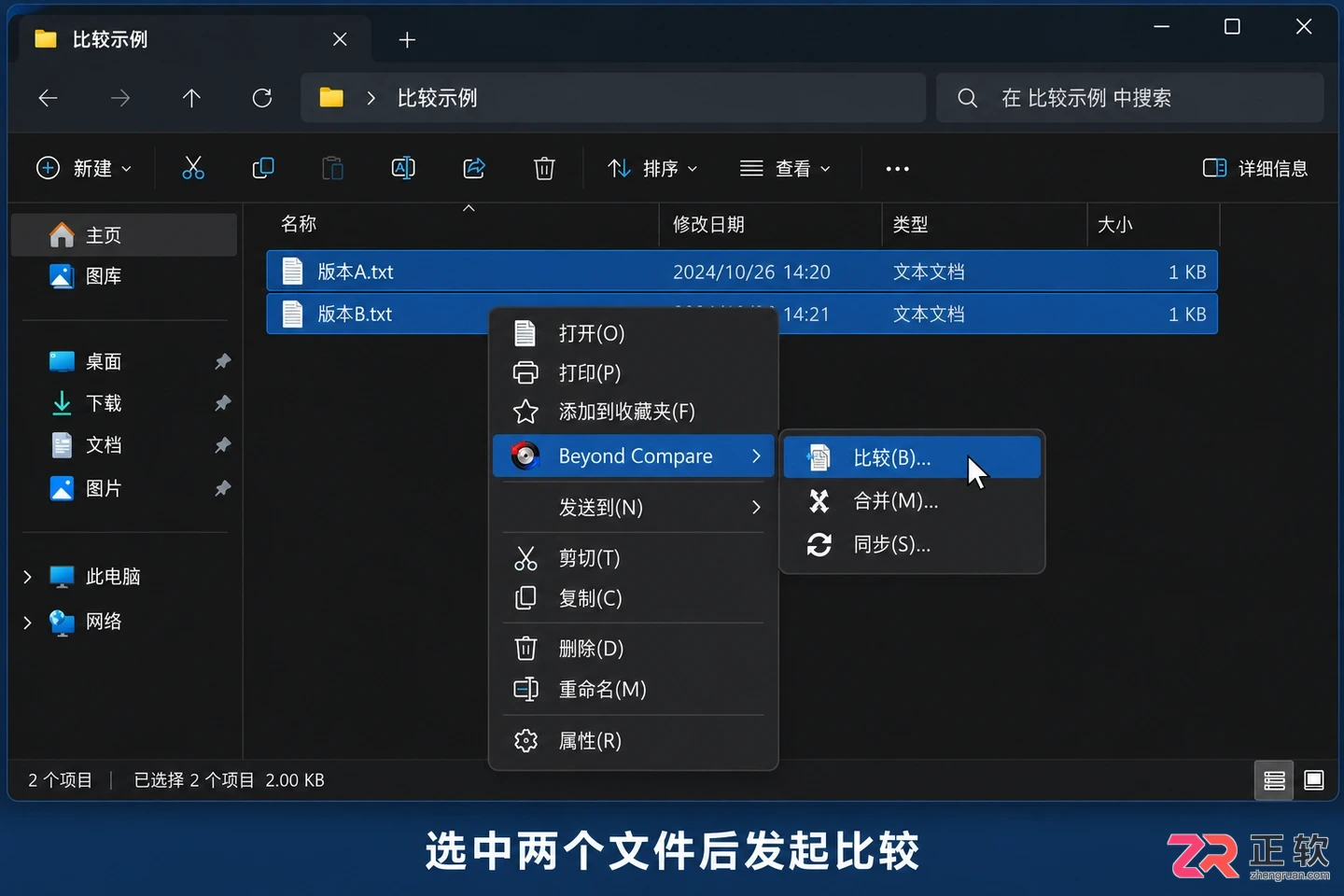
Task: Click the 版本A.txt file icon
Action: tap(292, 272)
